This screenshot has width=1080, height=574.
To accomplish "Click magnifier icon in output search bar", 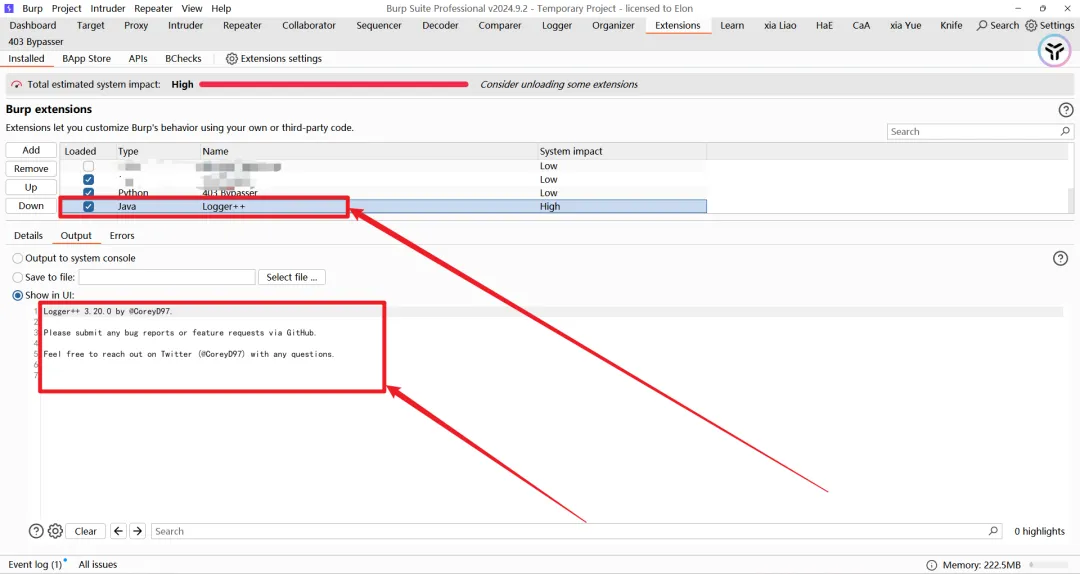I will (x=993, y=531).
